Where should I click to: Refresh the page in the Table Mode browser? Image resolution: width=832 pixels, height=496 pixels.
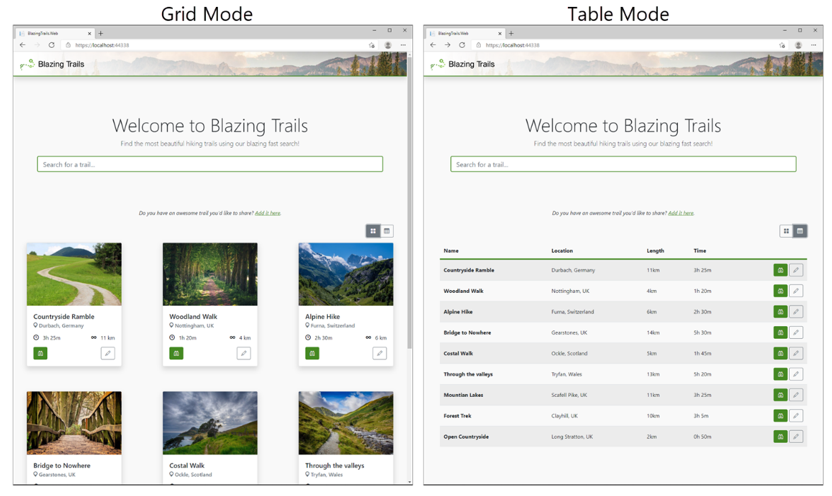pyautogui.click(x=462, y=45)
